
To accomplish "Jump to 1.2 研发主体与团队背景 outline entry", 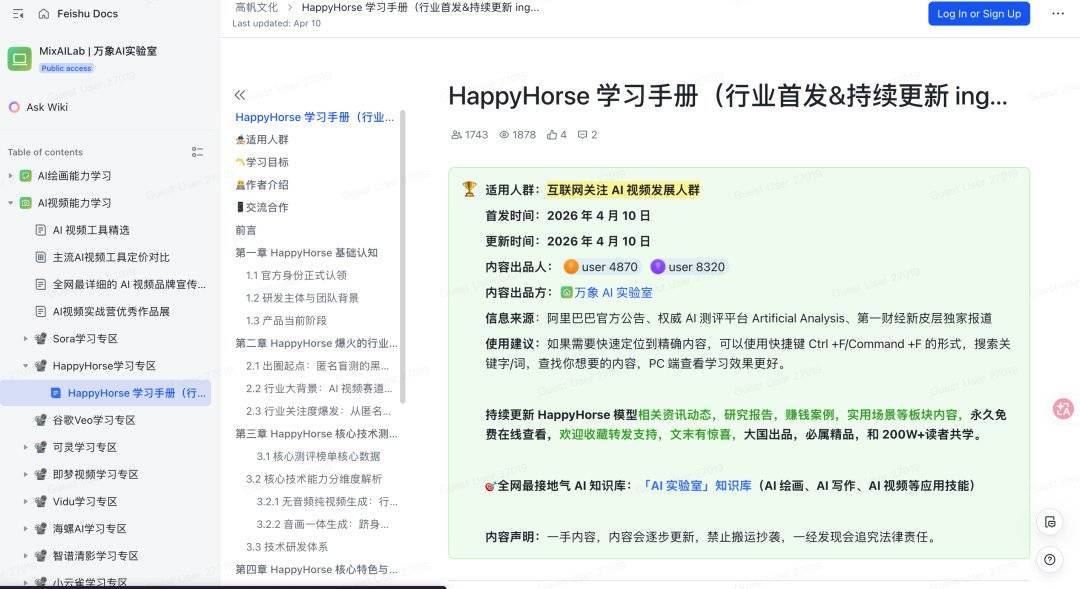I will point(302,298).
